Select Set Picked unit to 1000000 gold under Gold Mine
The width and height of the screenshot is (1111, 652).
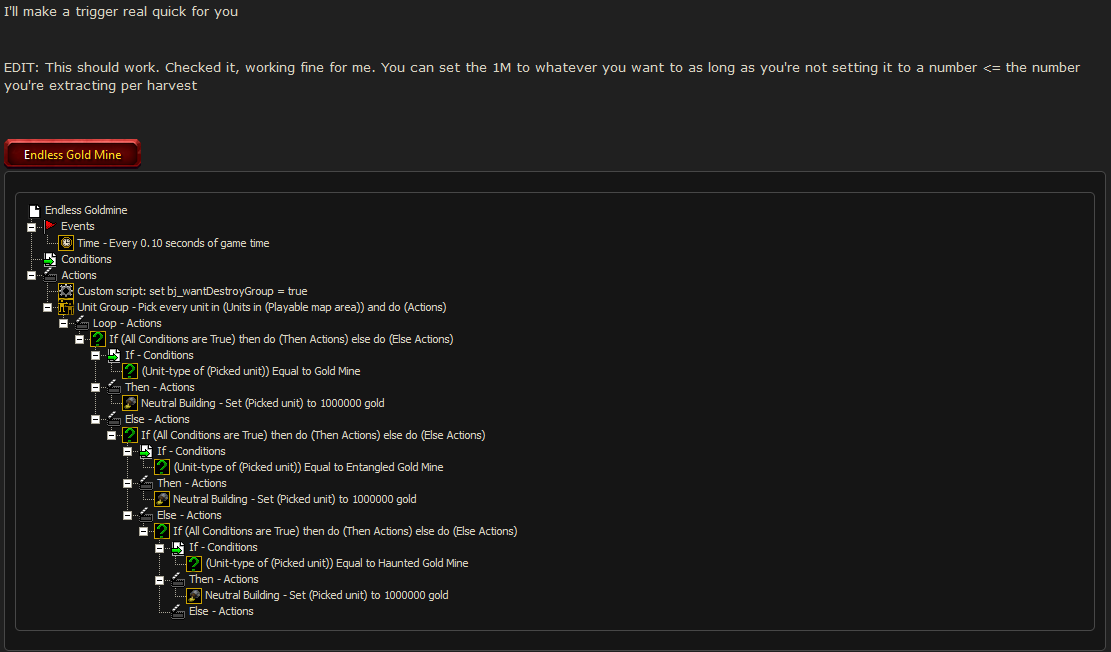click(x=262, y=403)
